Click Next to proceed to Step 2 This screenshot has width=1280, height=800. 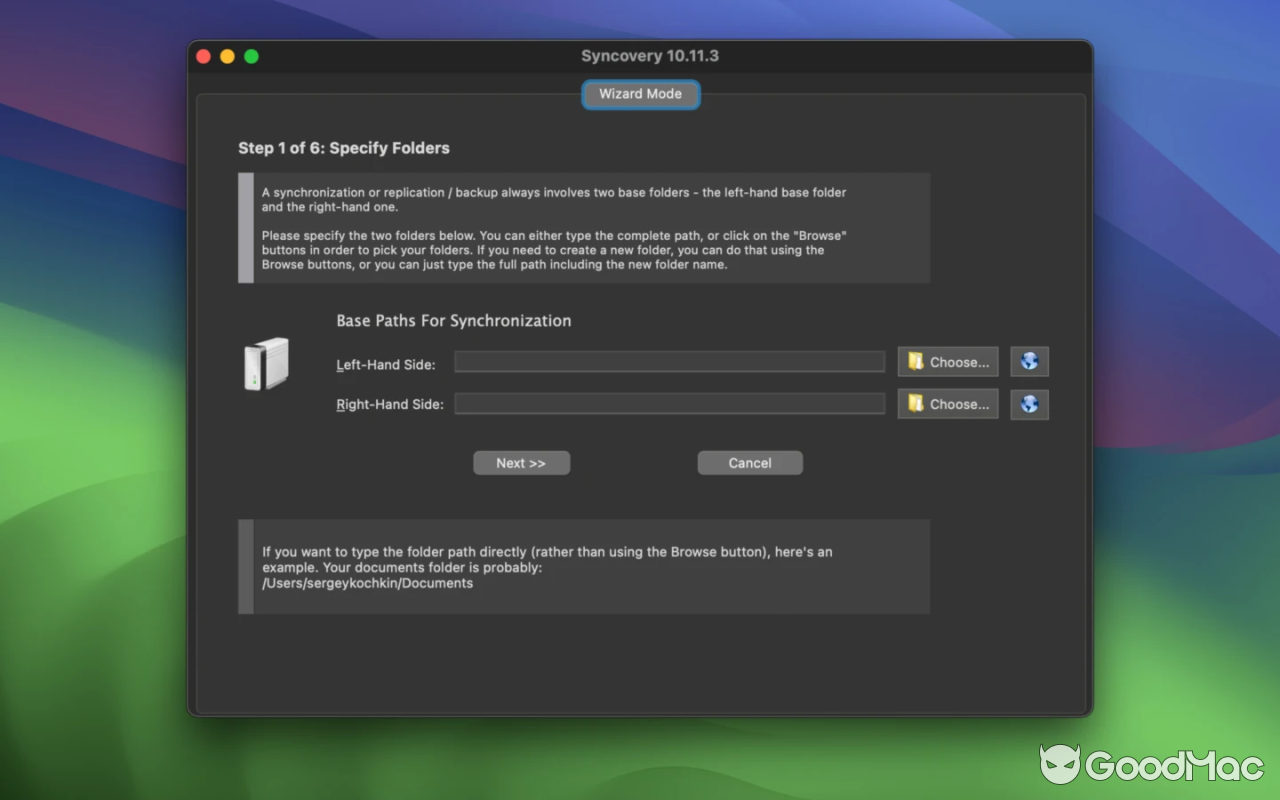pyautogui.click(x=521, y=462)
